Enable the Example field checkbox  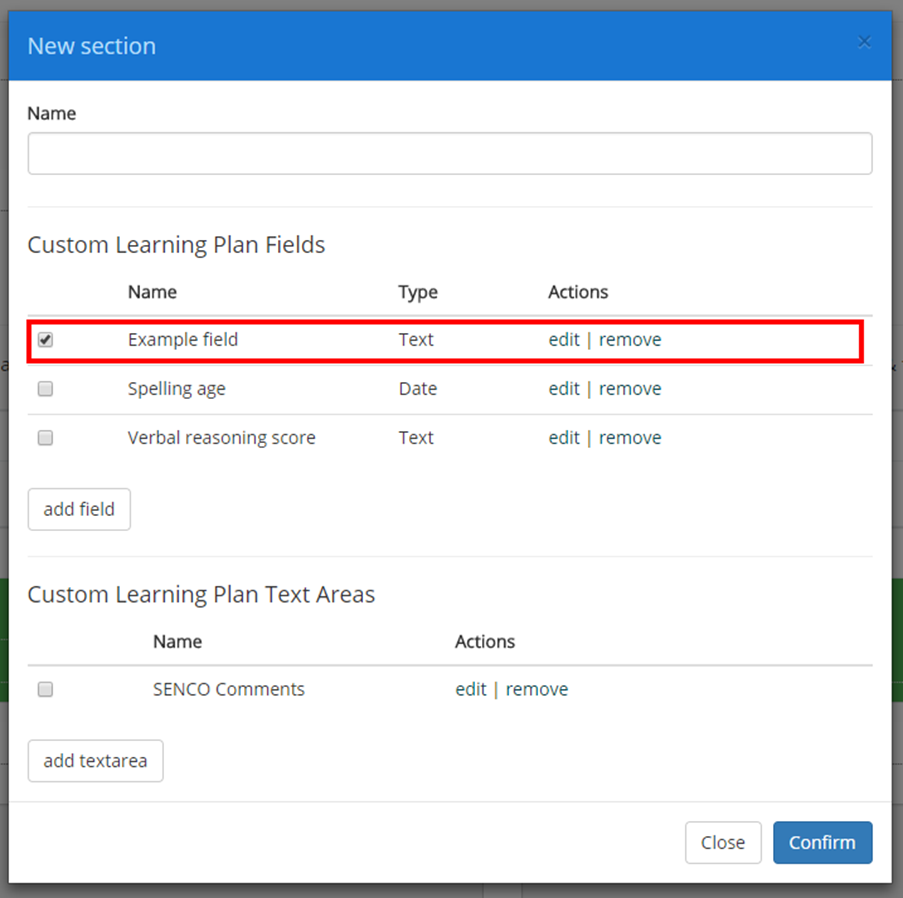(45, 339)
